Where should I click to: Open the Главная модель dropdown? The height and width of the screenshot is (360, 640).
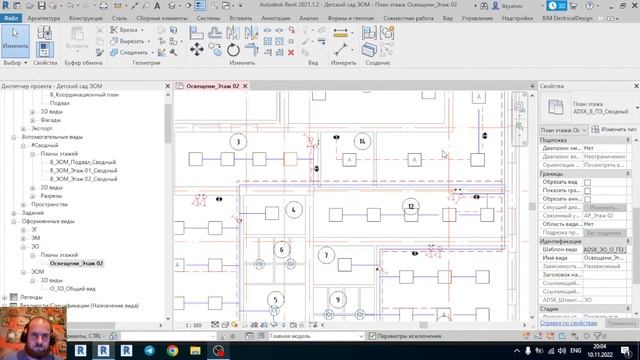coord(316,336)
